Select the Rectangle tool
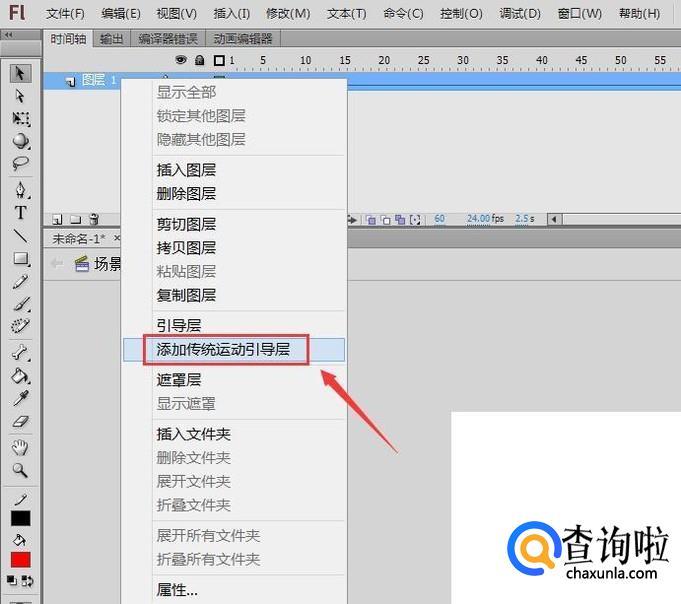 click(x=20, y=259)
